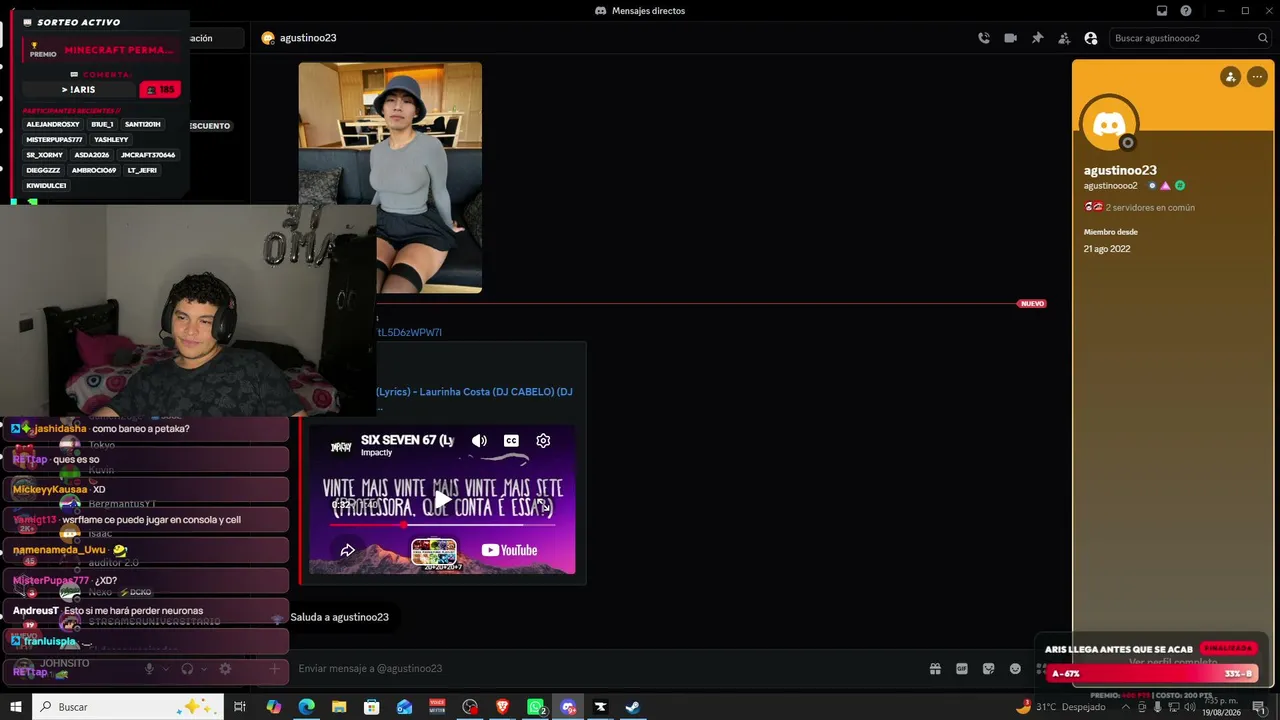
Task: Click the Windows taskbar Buscar search box
Action: 127,707
